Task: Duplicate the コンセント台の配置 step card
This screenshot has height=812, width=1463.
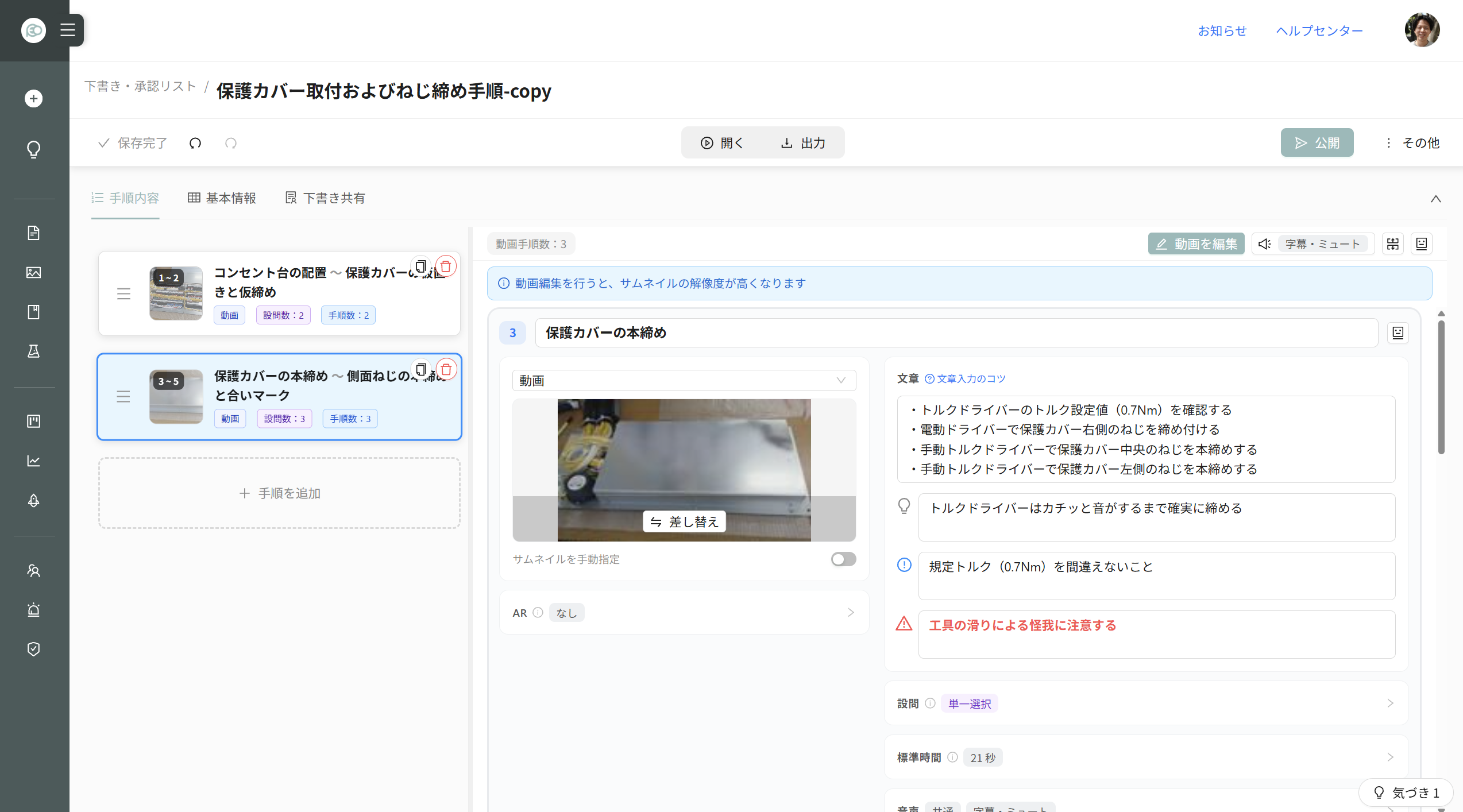Action: point(421,266)
